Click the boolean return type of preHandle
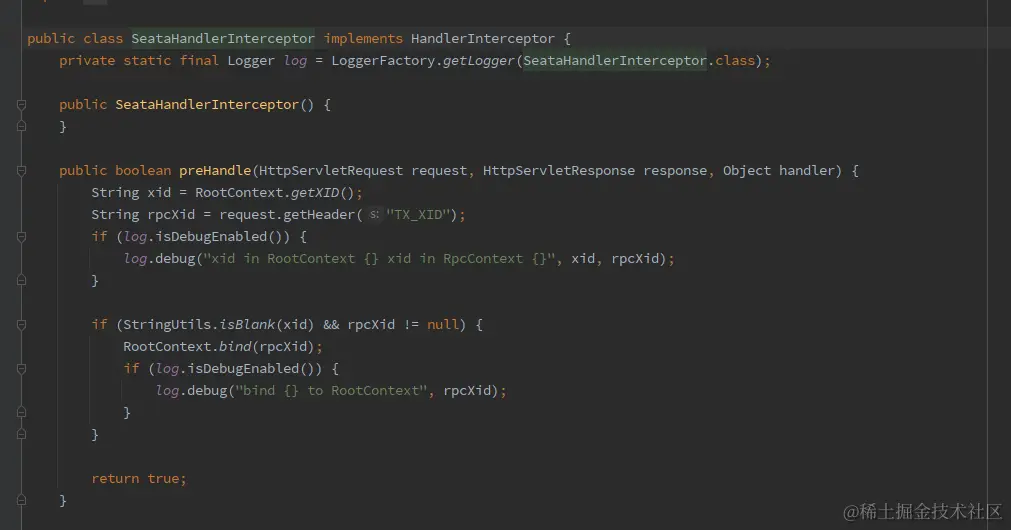The height and width of the screenshot is (530, 1011). coord(143,171)
